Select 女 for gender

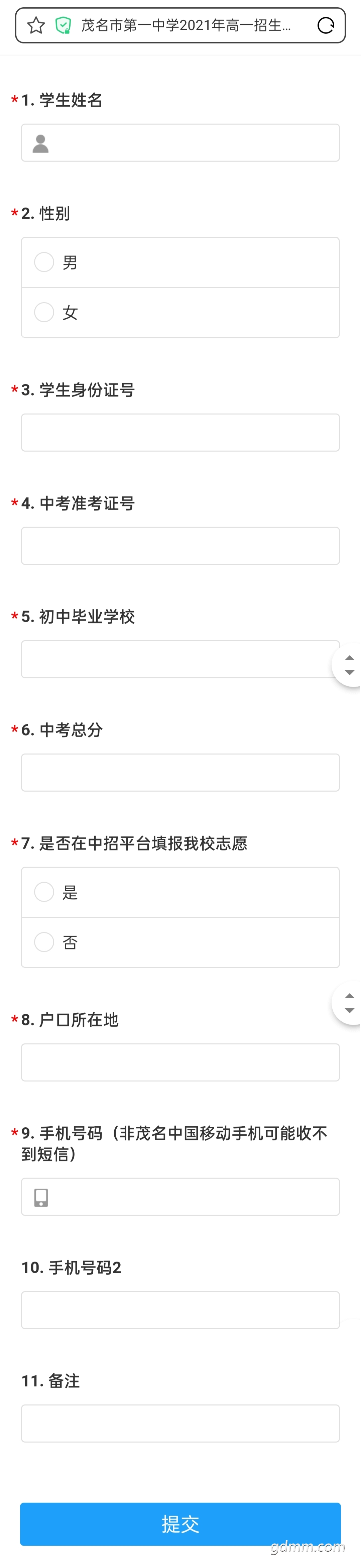[x=180, y=312]
